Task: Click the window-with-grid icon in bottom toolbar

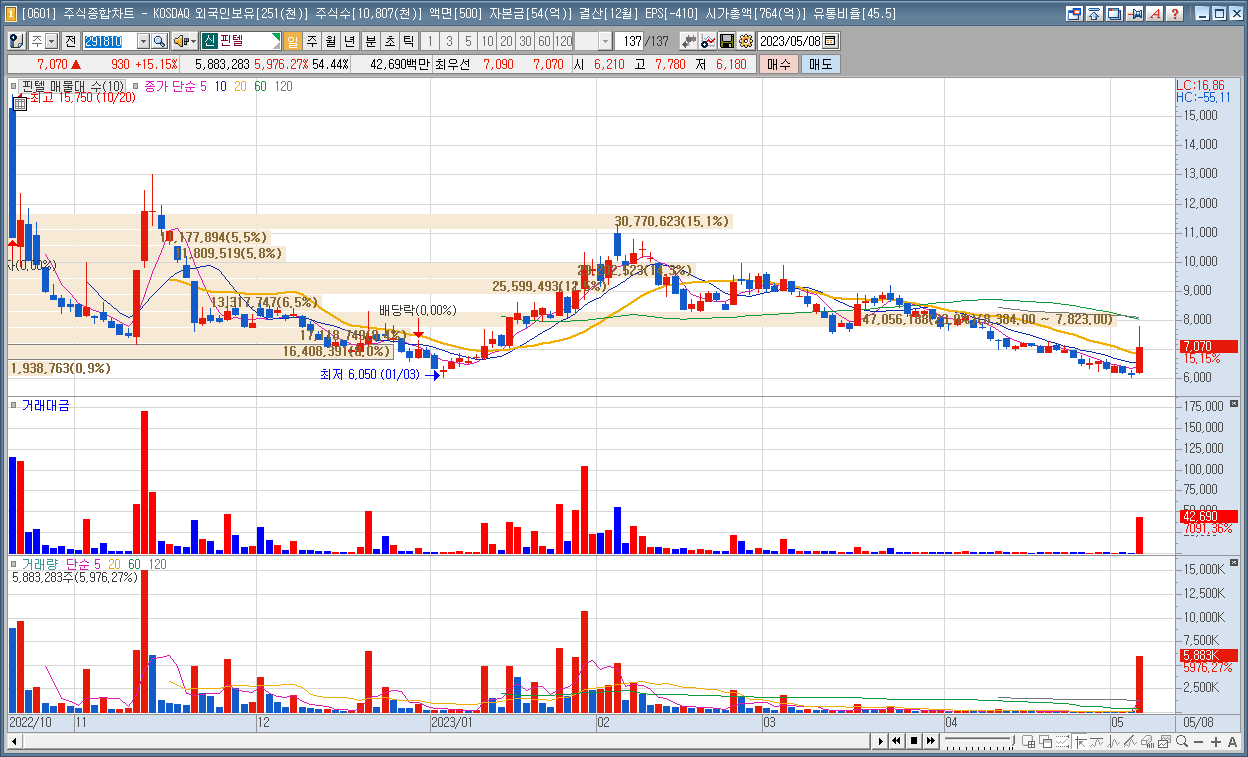Action: (x=1028, y=741)
